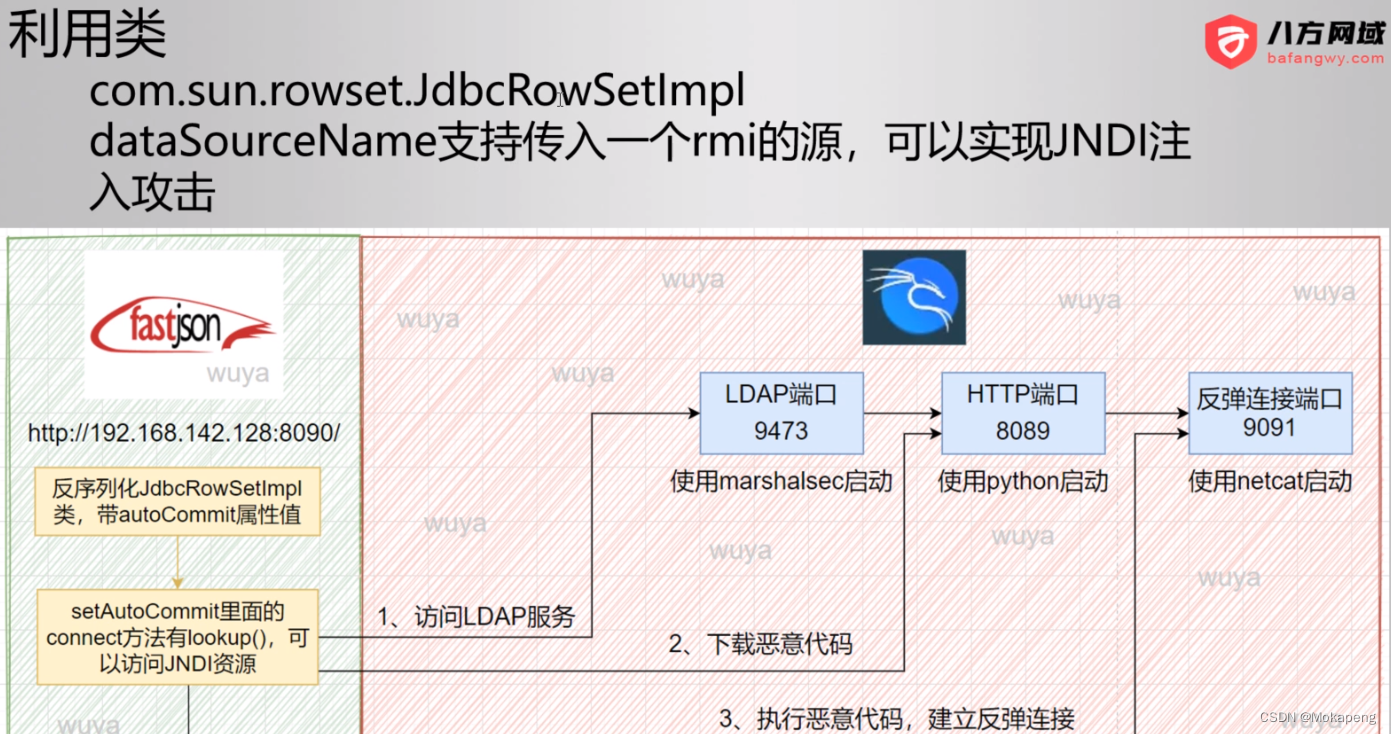Image resolution: width=1391 pixels, height=734 pixels.
Task: Click the 八方网域 brand name text
Action: [1325, 32]
